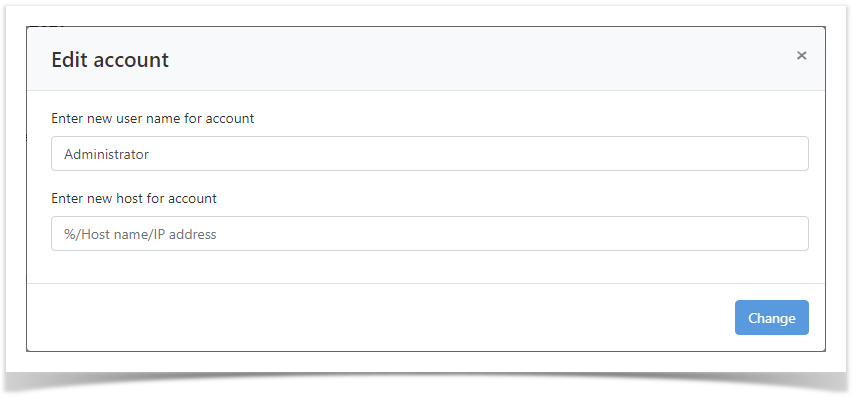Click the Change button
This screenshot has width=860, height=401.
[771, 318]
